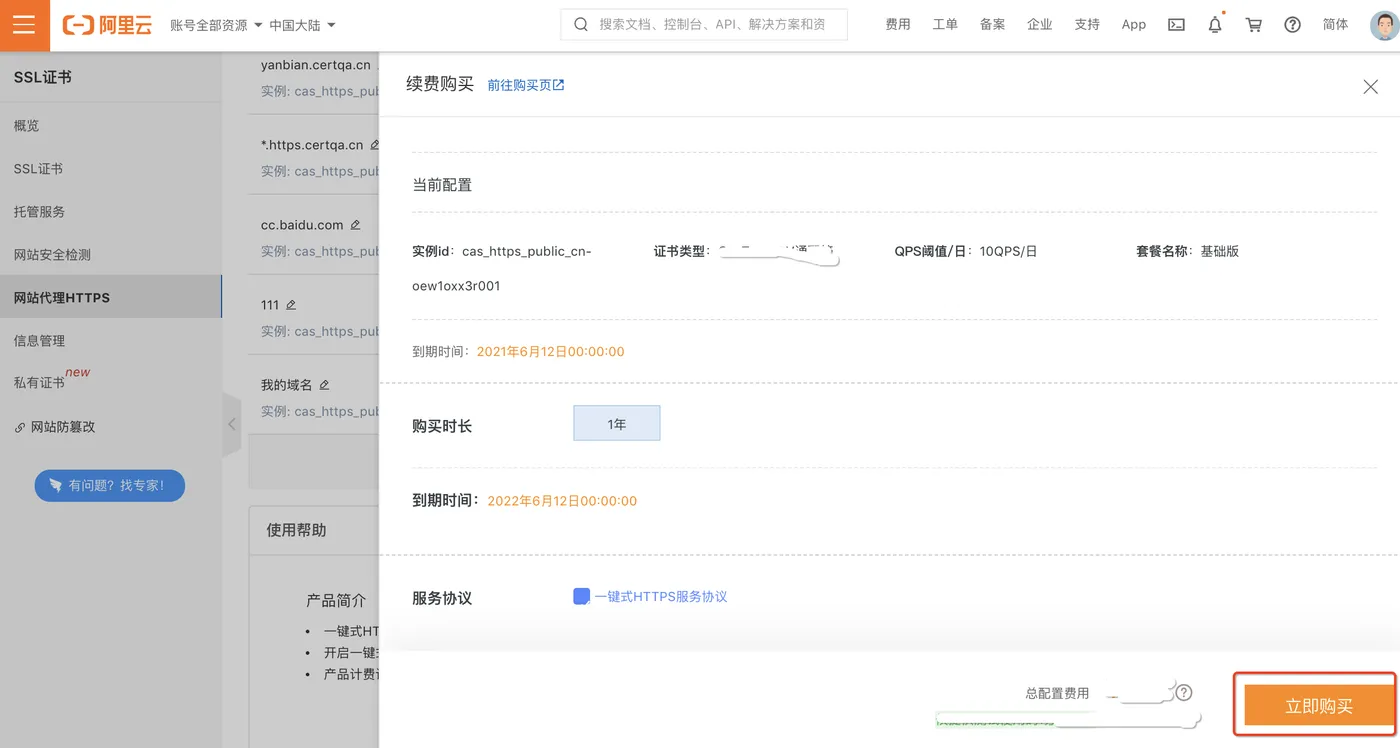Expand the 中国大陆 region dropdown

[x=304, y=25]
